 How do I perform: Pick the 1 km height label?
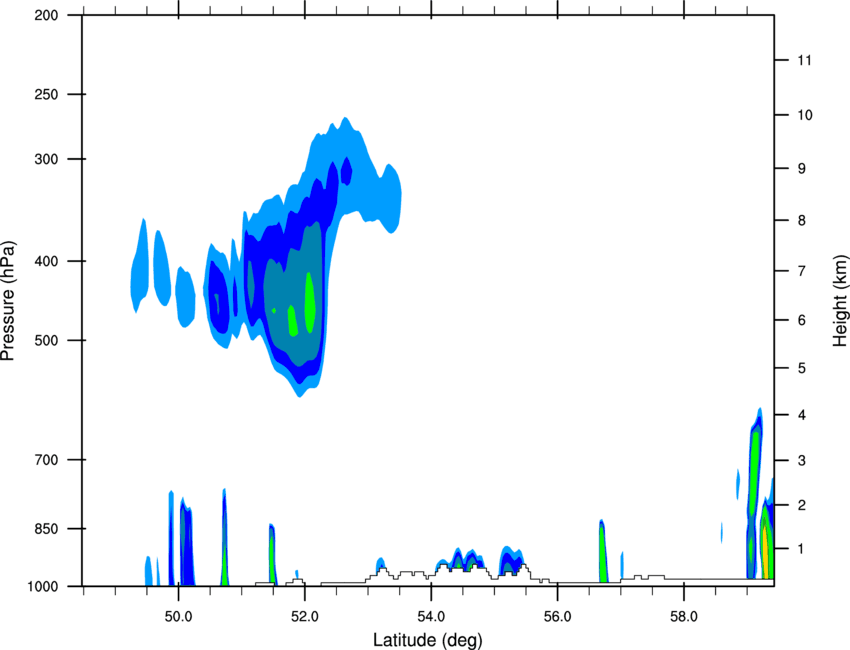pos(802,549)
